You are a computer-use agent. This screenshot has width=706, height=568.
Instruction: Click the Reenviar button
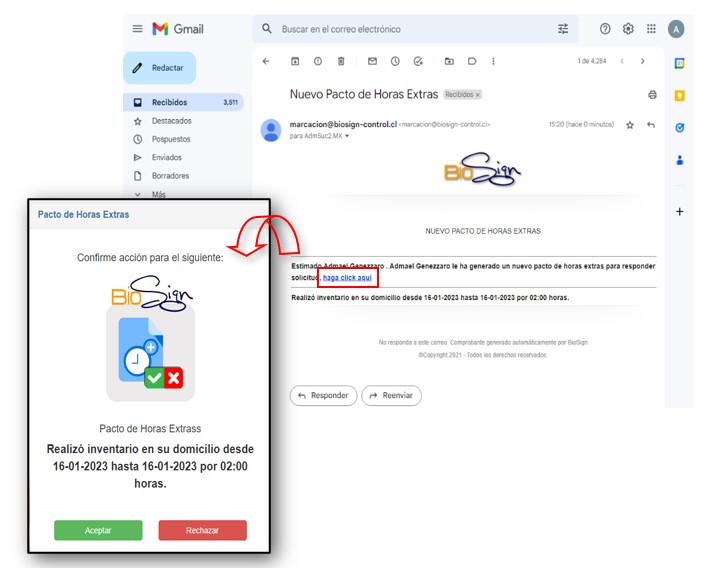(x=391, y=396)
